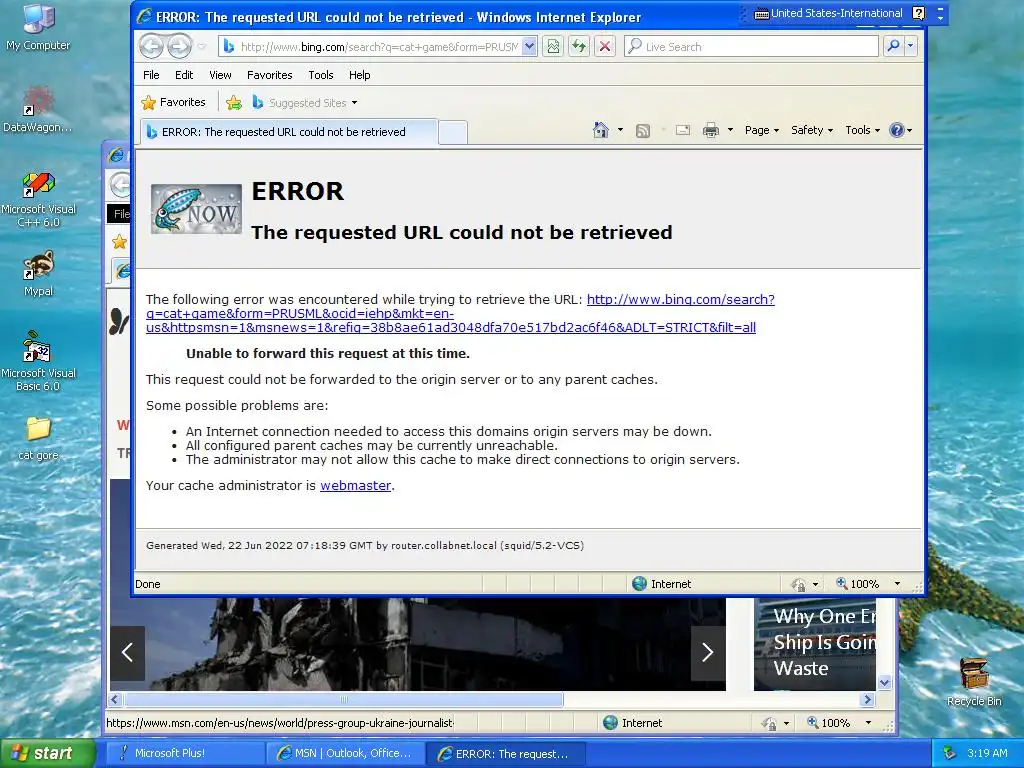Open My Computer desktop icon
This screenshot has width=1024, height=768.
click(38, 27)
